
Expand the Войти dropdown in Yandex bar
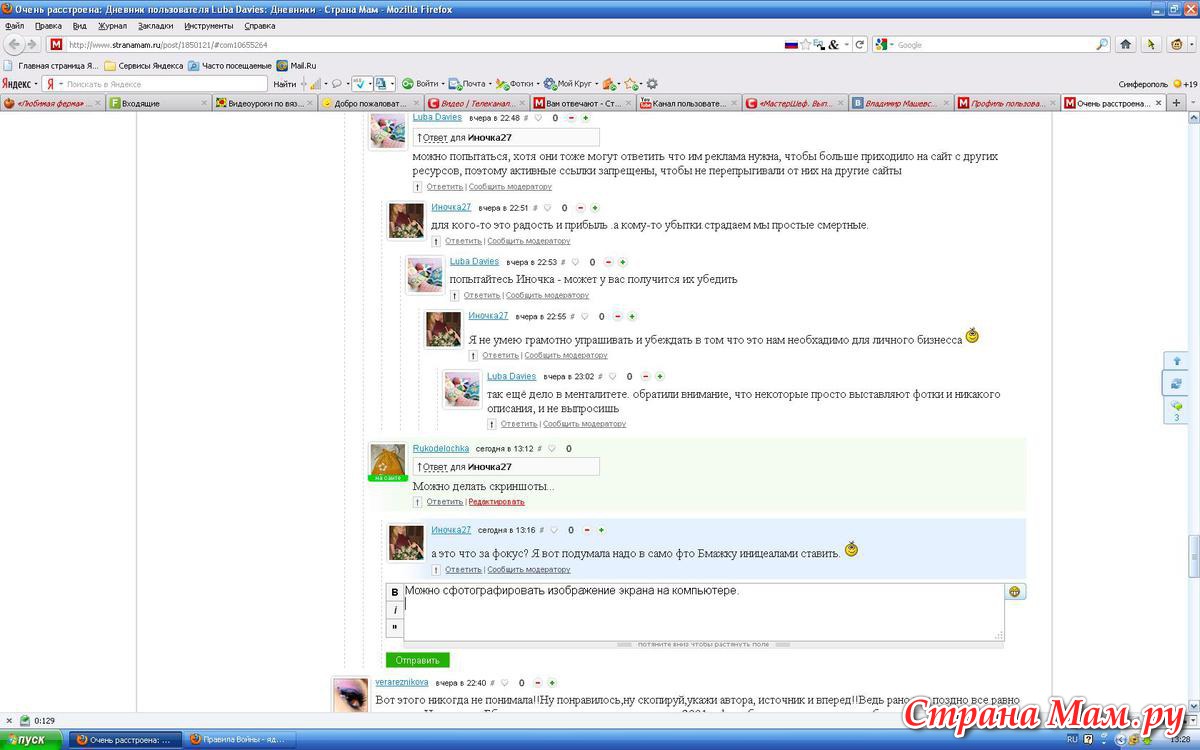pos(443,84)
